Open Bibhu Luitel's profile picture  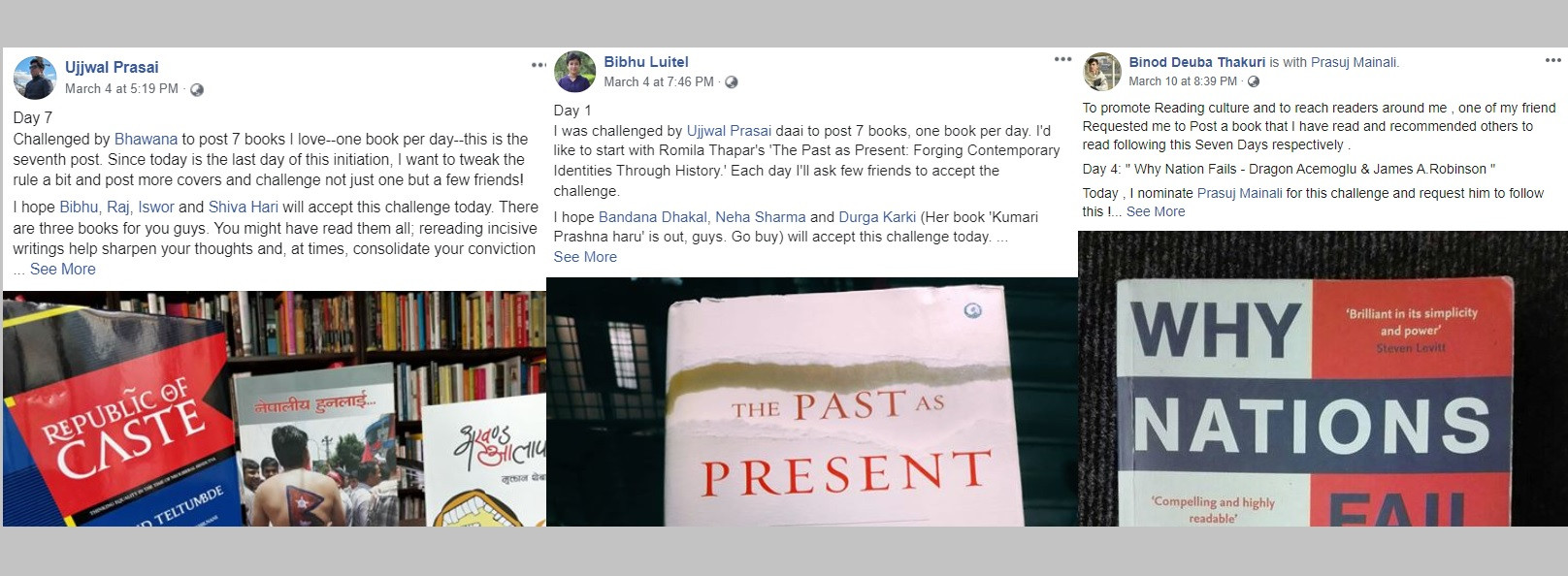point(574,72)
